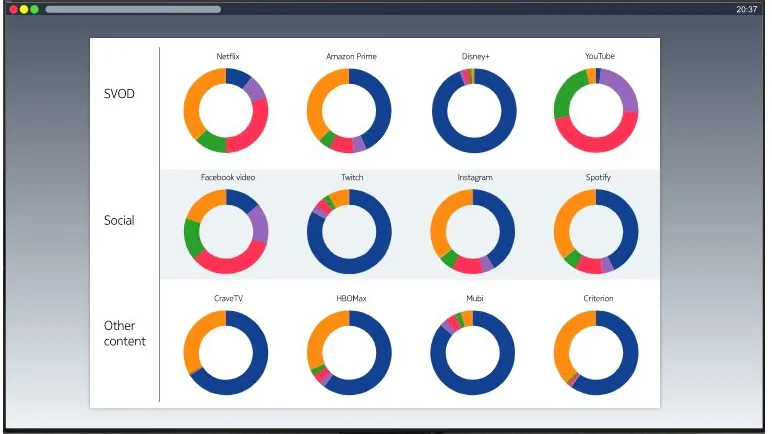The width and height of the screenshot is (772, 434).
Task: Select the 'Twitch' chart title
Action: [x=352, y=177]
